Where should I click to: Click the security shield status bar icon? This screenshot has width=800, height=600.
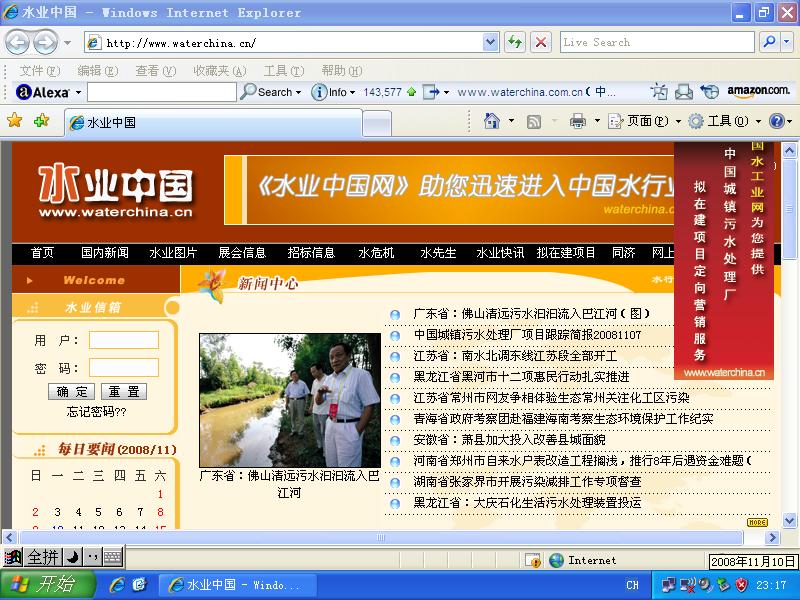pos(533,560)
